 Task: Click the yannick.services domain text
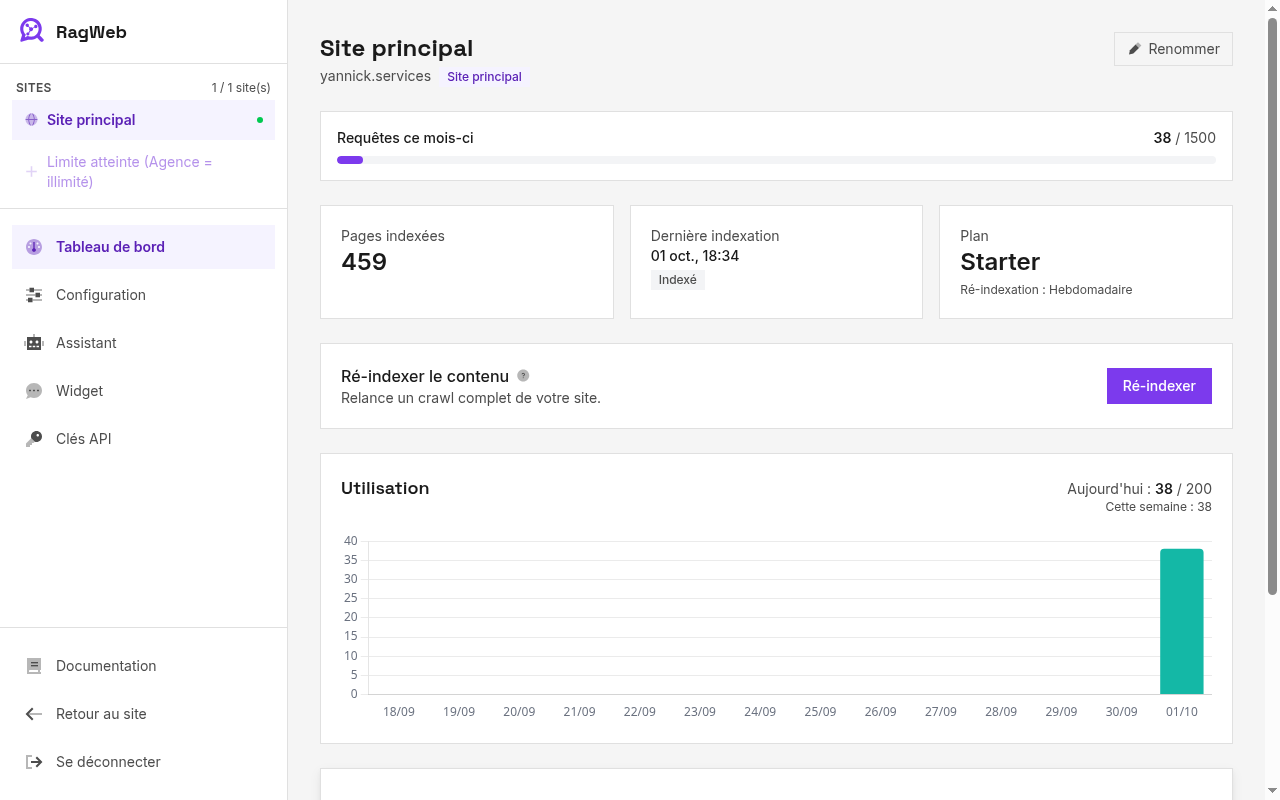pyautogui.click(x=375, y=76)
